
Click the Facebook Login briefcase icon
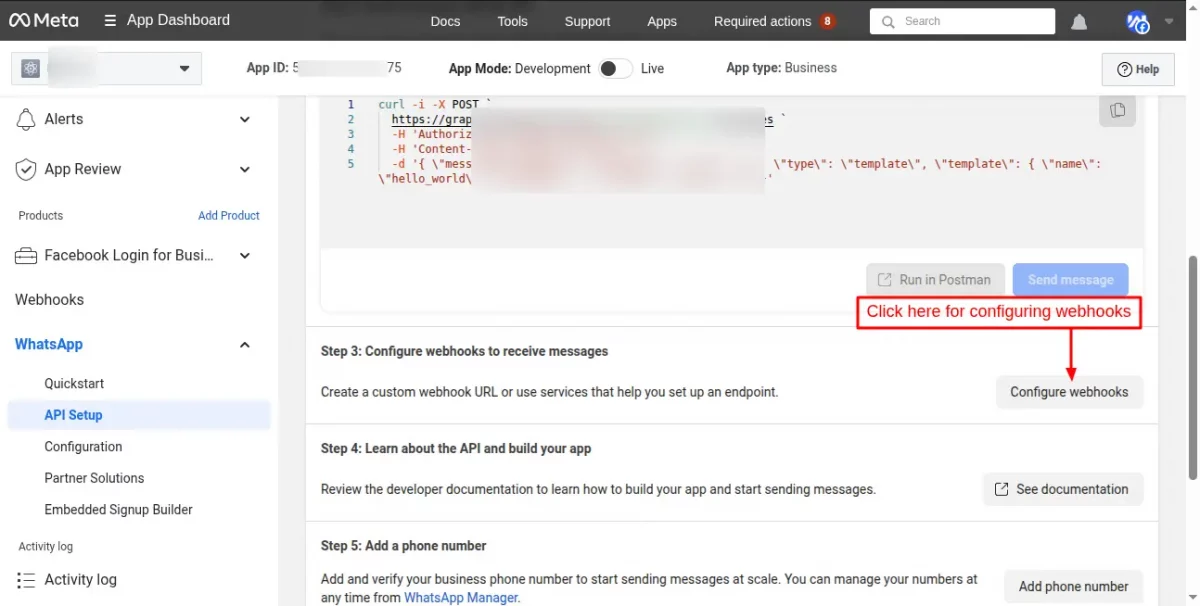click(x=26, y=255)
